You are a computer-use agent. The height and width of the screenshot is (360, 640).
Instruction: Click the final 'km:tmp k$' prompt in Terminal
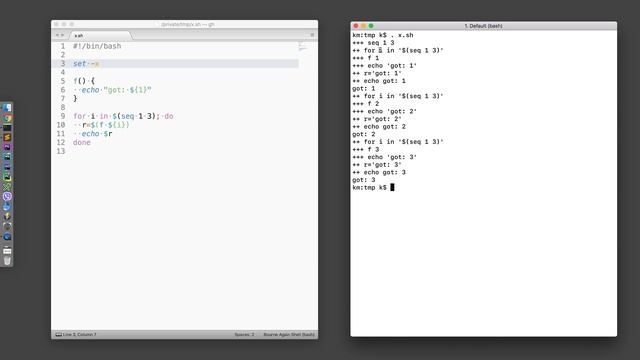pyautogui.click(x=369, y=187)
